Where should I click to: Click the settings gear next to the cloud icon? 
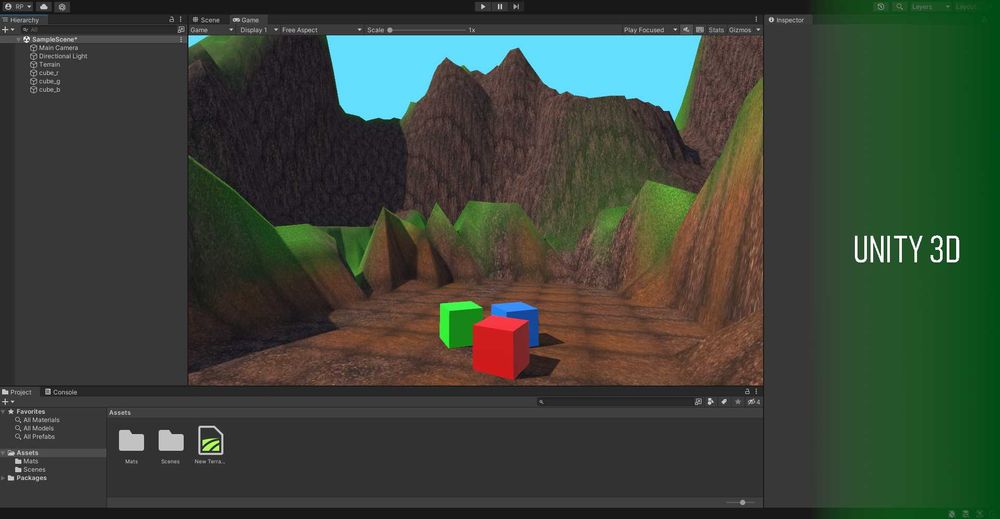[x=62, y=6]
